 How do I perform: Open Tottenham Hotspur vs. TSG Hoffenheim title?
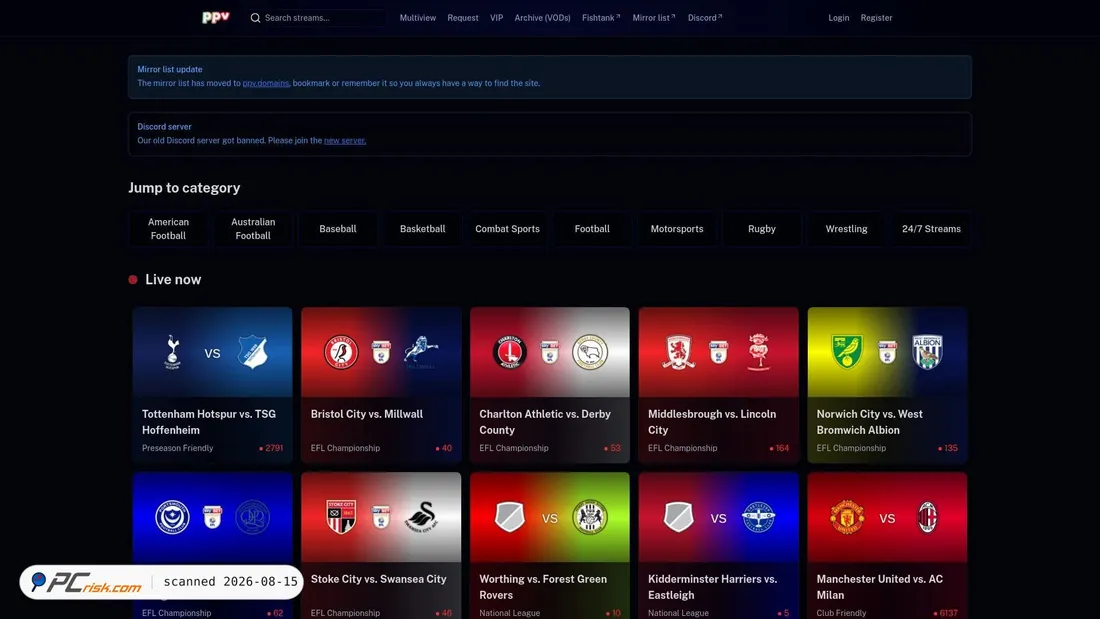(209, 422)
